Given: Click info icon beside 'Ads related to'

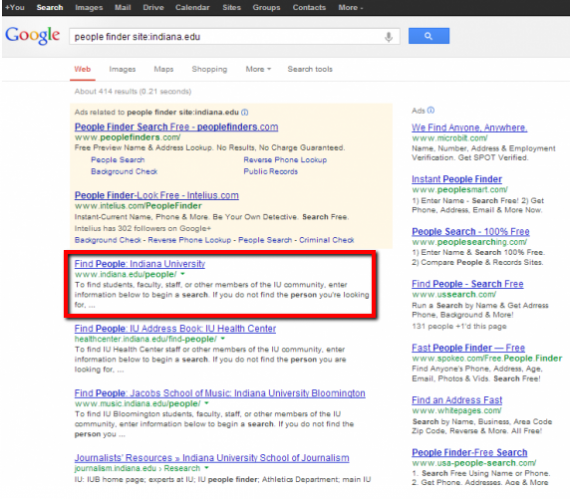Looking at the screenshot, I should (x=245, y=112).
